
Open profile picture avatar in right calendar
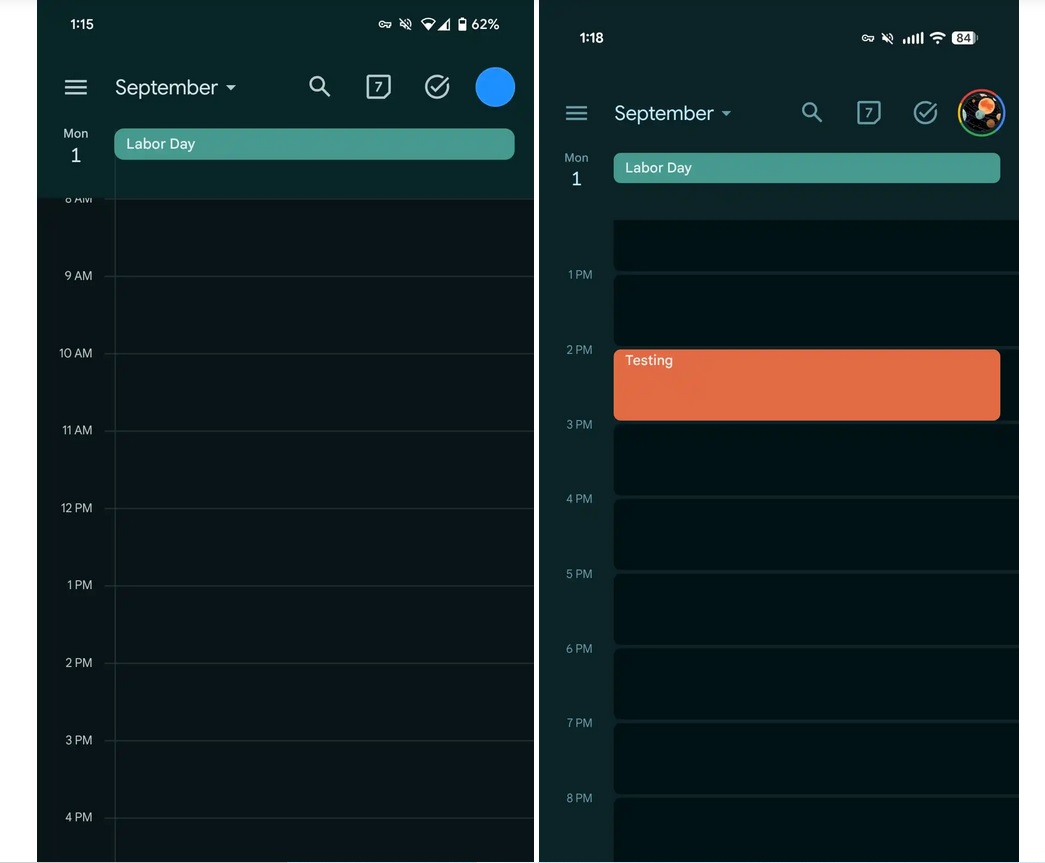[x=981, y=113]
